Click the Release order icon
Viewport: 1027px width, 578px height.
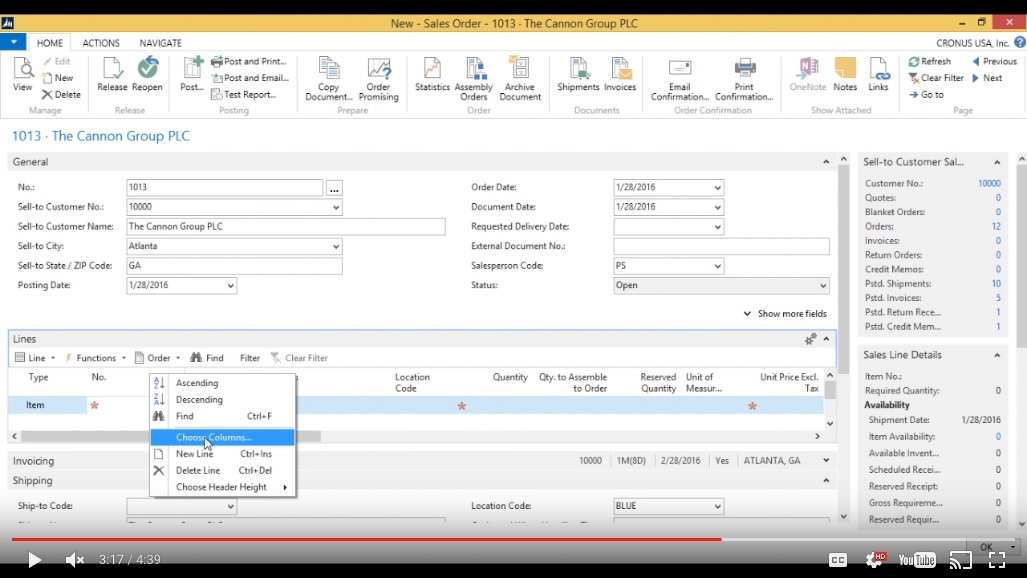[112, 74]
